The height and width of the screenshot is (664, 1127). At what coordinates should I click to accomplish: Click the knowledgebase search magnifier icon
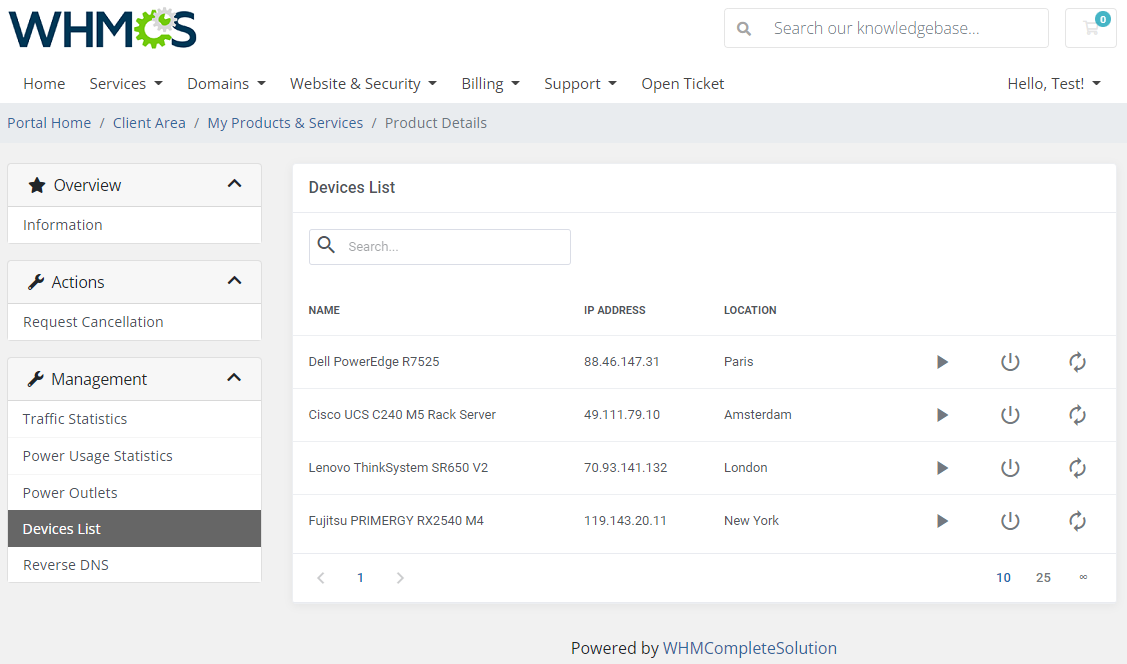pos(744,28)
